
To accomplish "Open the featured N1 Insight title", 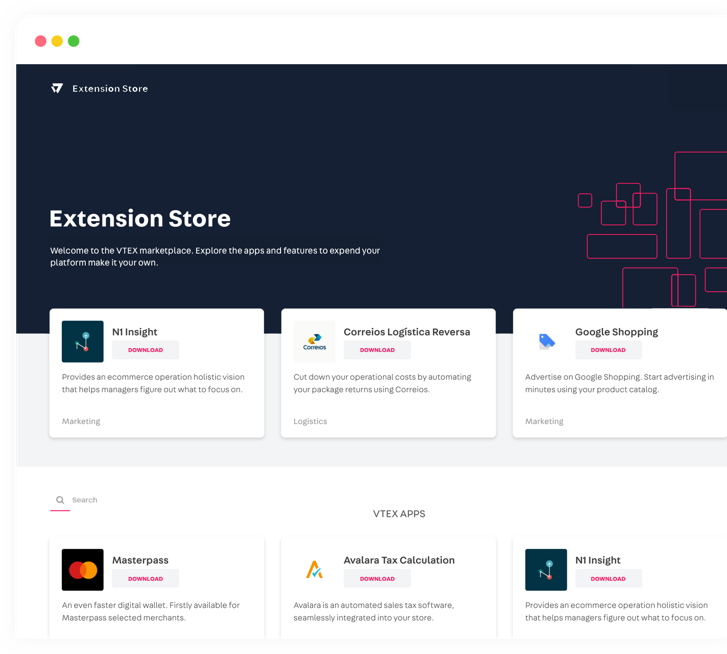I will (x=134, y=332).
